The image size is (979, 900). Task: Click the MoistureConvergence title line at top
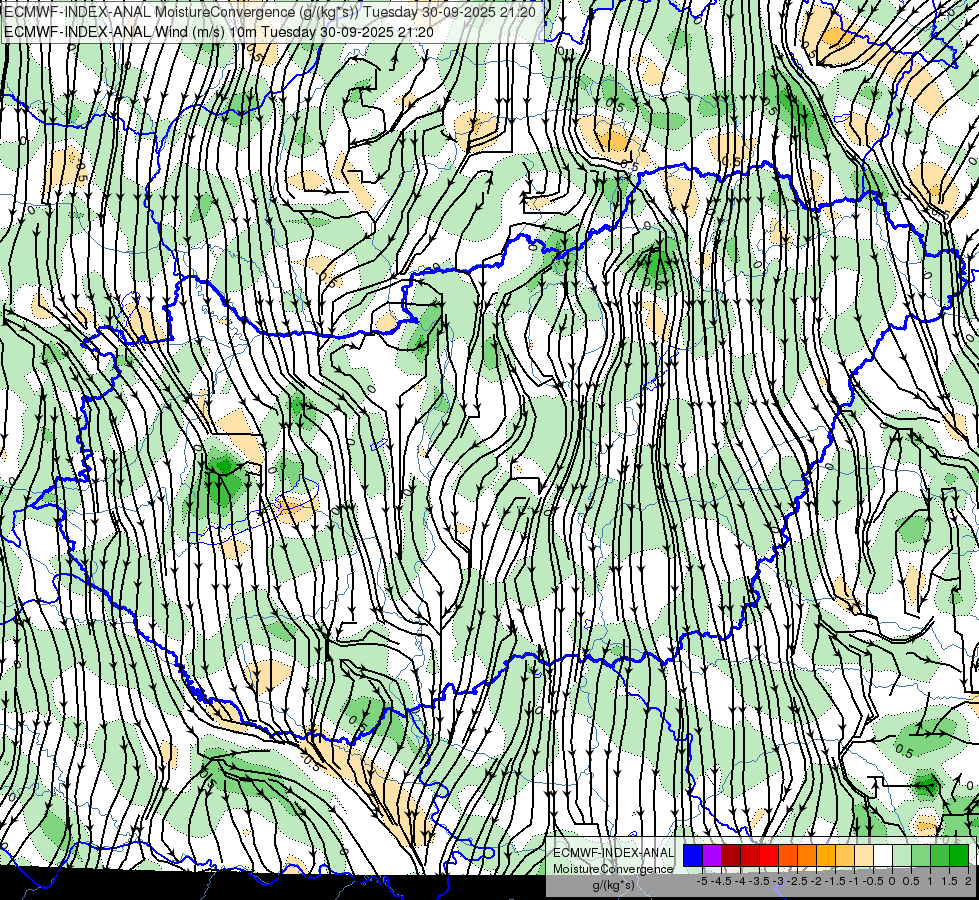point(269,12)
